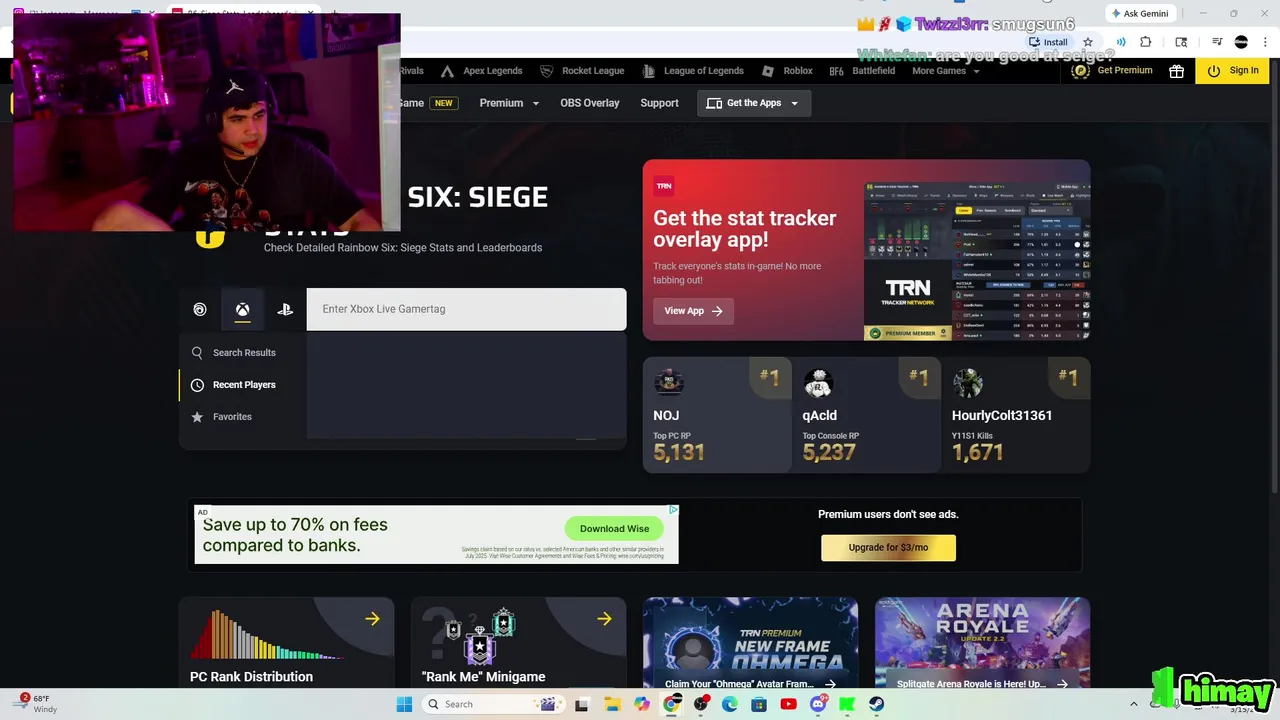Switch to Recent Players tab
The height and width of the screenshot is (720, 1280).
pyautogui.click(x=243, y=385)
